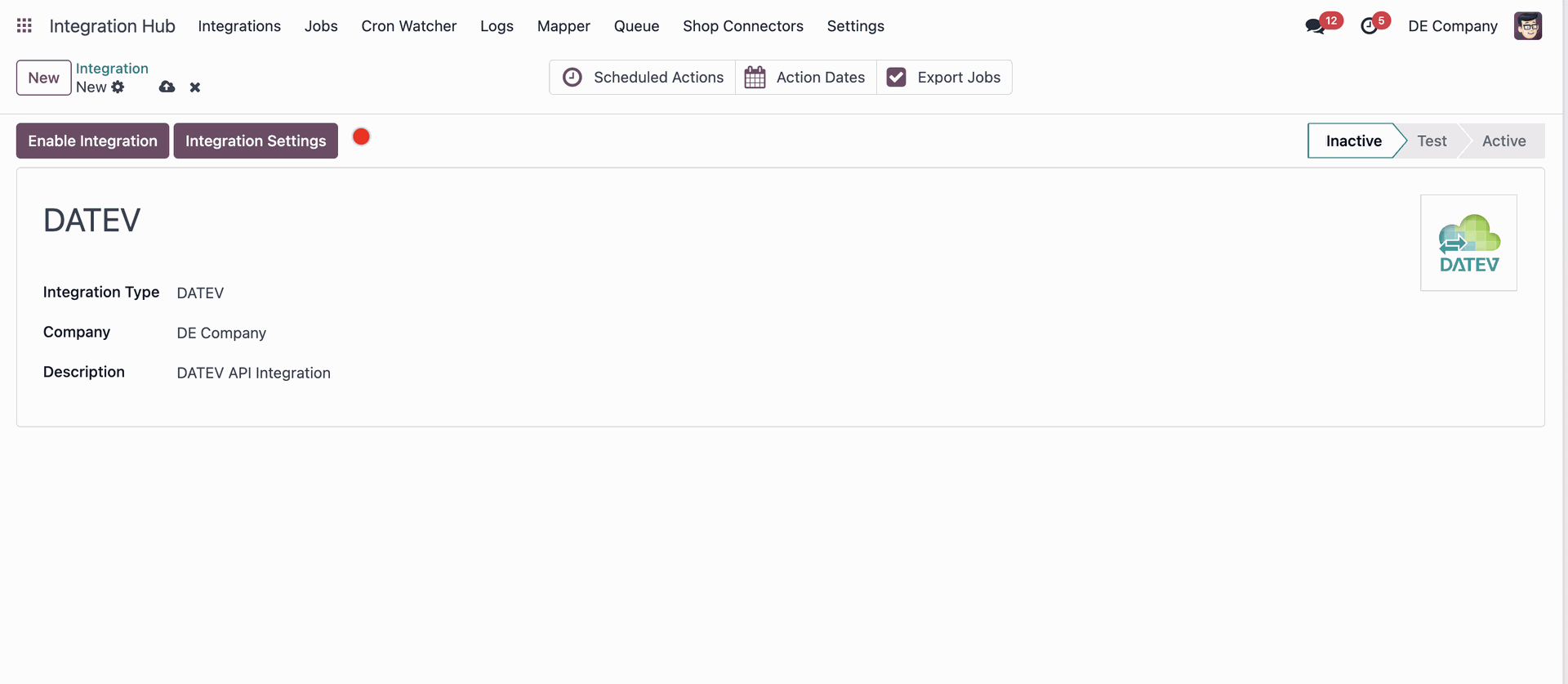Open the gear actions menu beside New

pos(118,87)
